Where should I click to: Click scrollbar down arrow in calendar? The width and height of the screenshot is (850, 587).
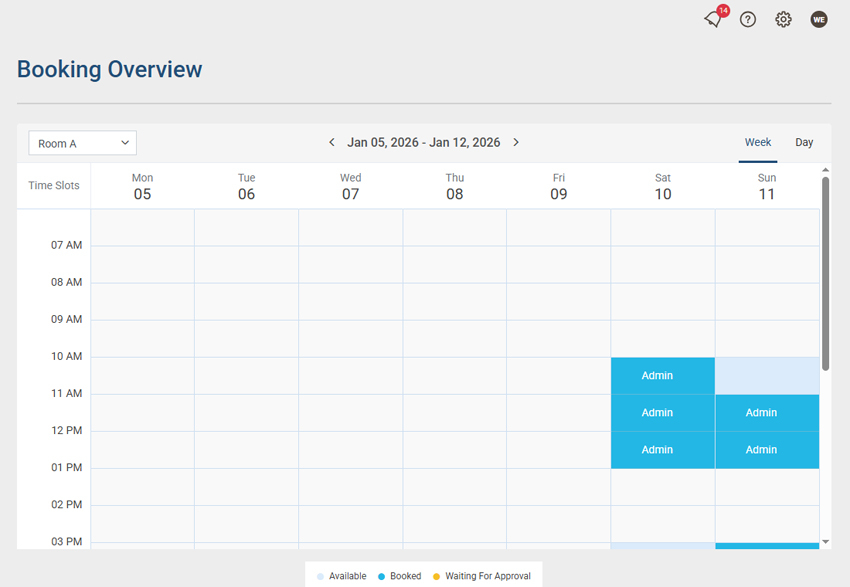coord(825,542)
